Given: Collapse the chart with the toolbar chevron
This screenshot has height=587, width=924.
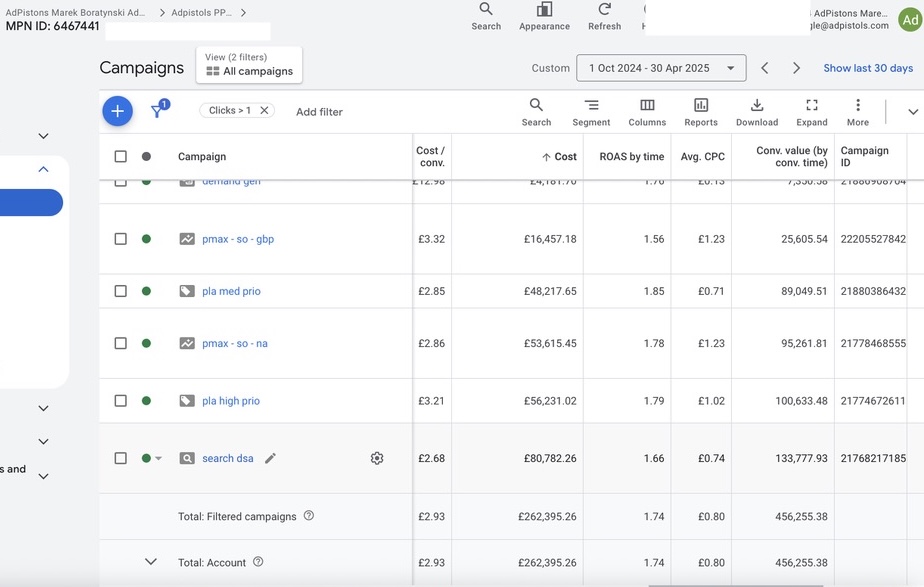Looking at the screenshot, I should (913, 112).
